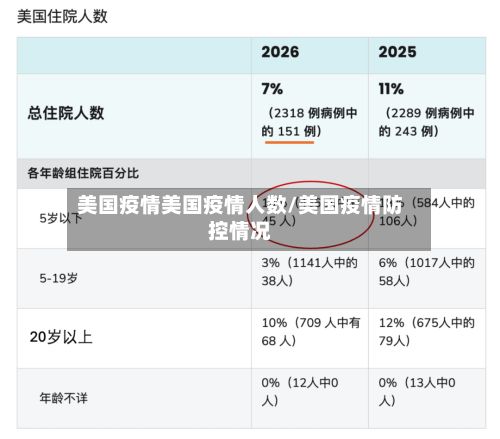The image size is (500, 439).
Task: Click the '总住院人数' row label
Action: point(66,113)
